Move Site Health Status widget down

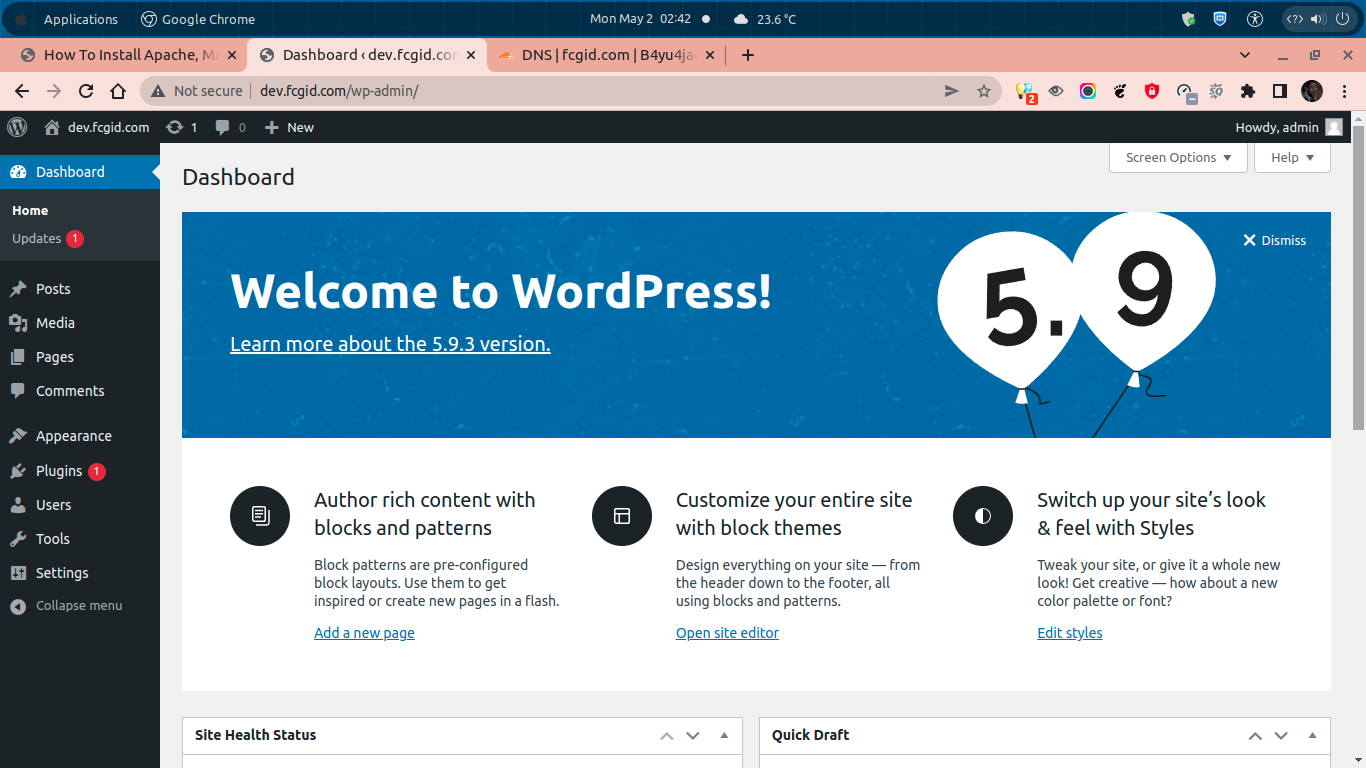click(693, 736)
